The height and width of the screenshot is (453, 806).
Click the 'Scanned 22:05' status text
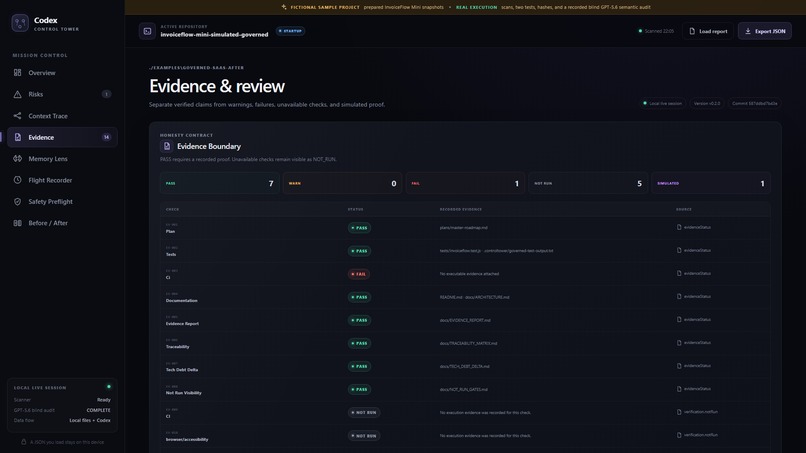[x=659, y=31]
